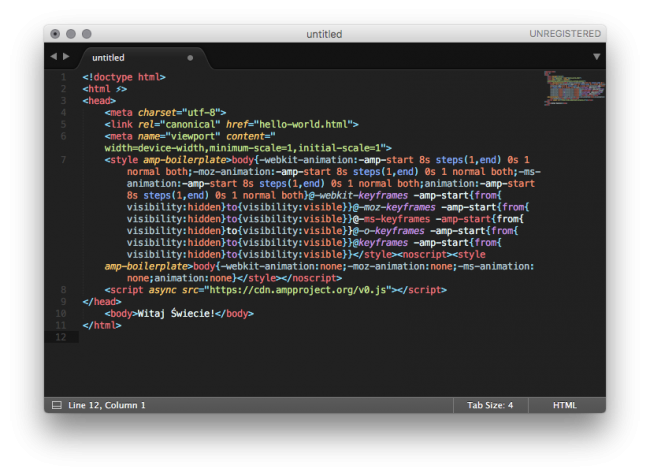Go to next tab with right arrow

[66, 56]
